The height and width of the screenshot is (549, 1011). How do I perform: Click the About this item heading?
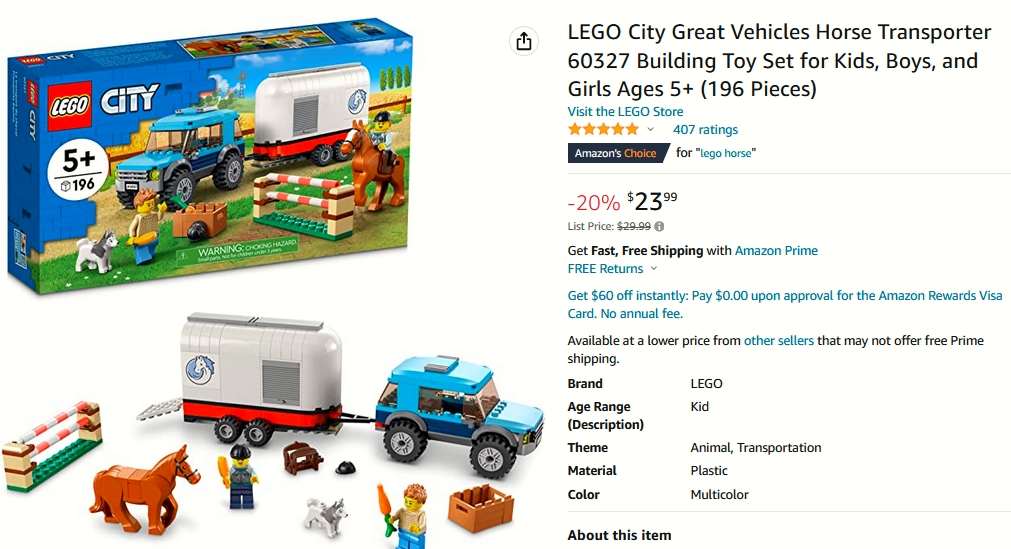pos(619,535)
